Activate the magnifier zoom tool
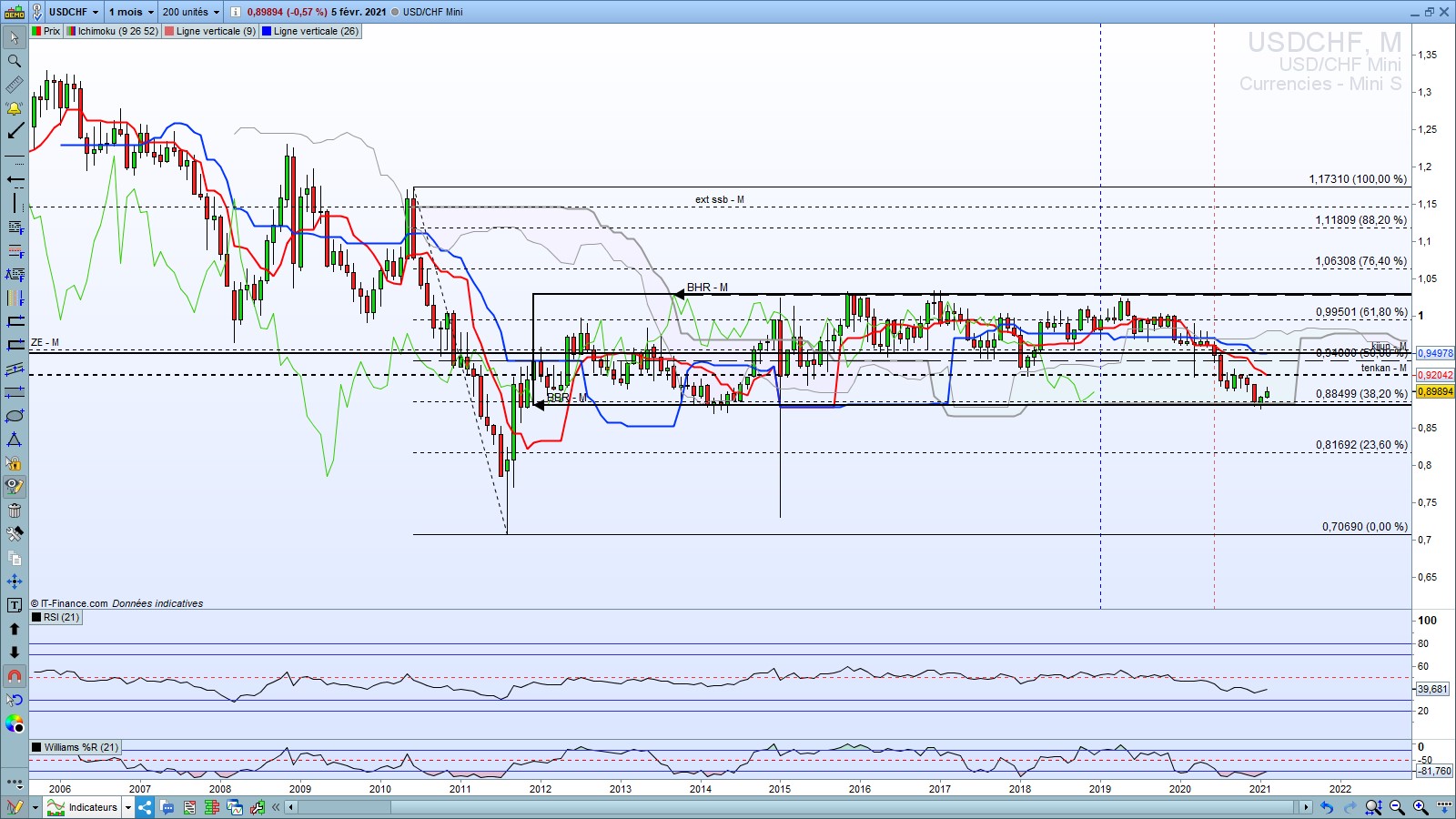The width and height of the screenshot is (1456, 819). tap(15, 61)
